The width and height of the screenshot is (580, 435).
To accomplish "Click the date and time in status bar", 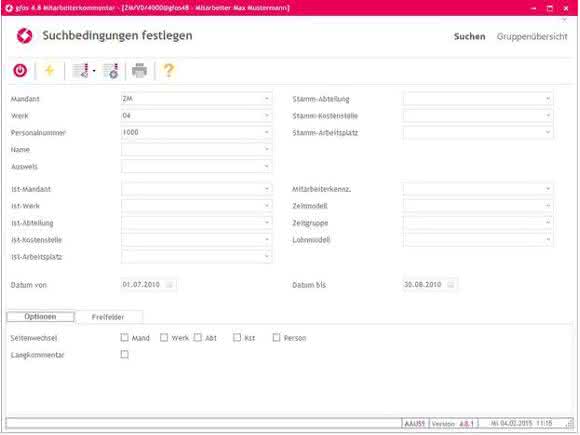I will click(521, 423).
